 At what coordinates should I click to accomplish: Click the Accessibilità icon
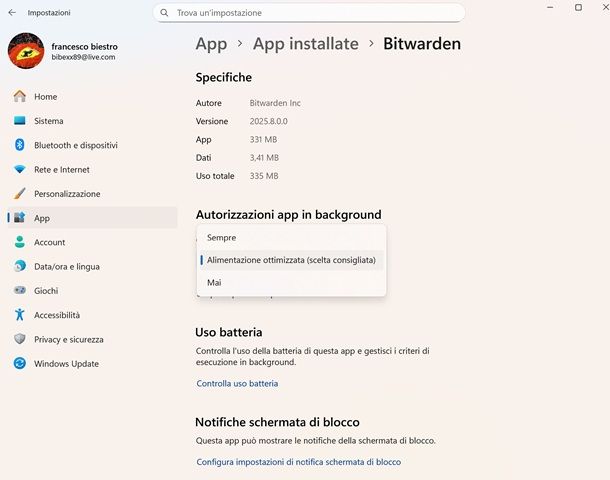(x=19, y=315)
